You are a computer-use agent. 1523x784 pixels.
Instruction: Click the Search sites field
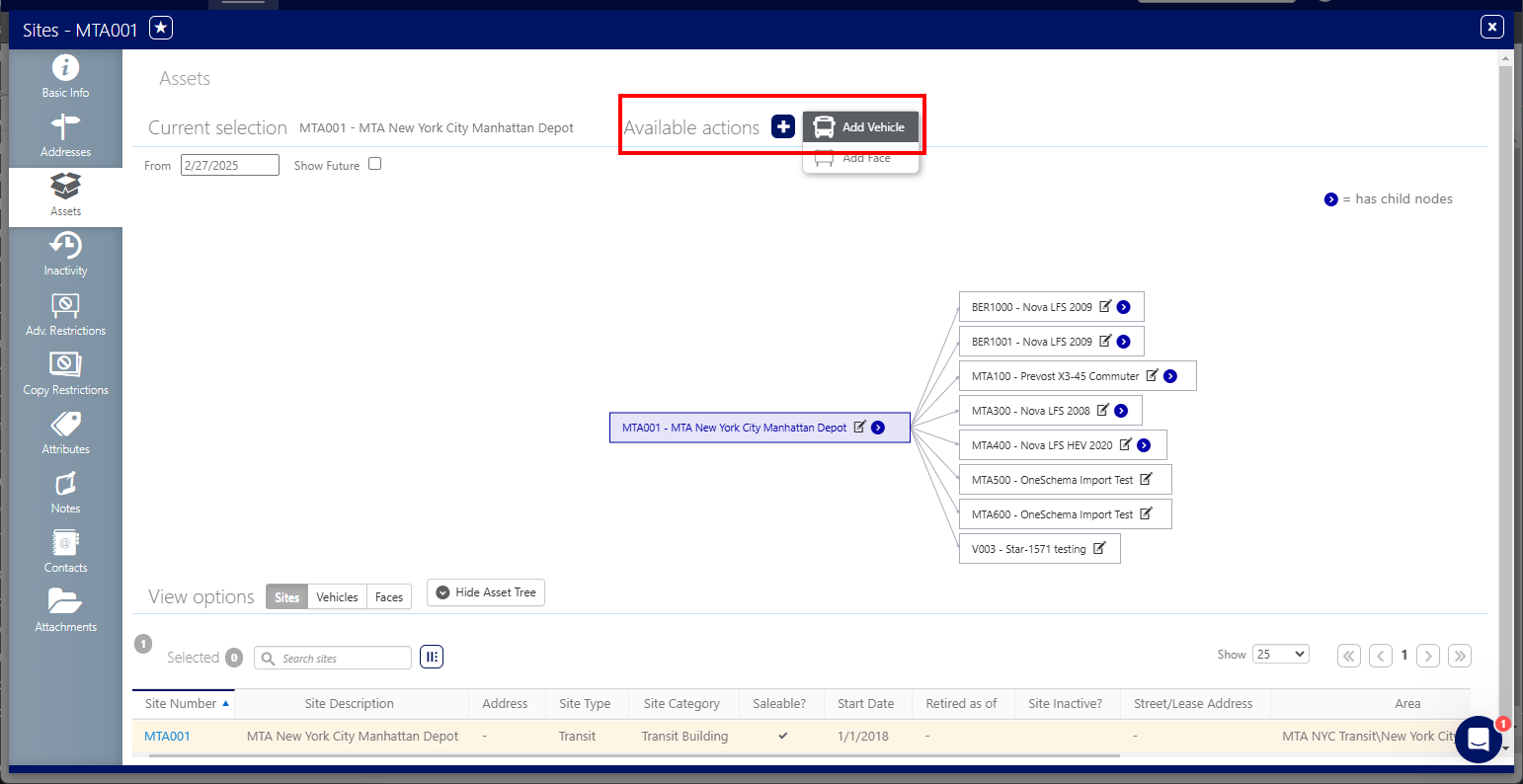333,658
